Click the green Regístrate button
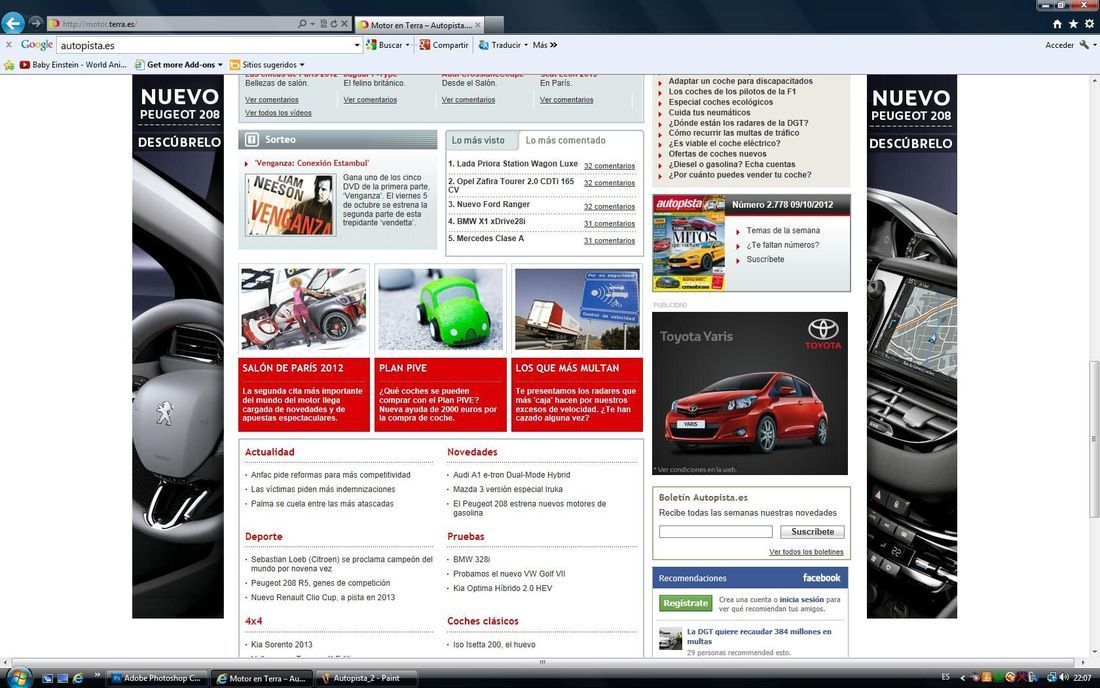This screenshot has width=1100, height=688. click(x=685, y=603)
